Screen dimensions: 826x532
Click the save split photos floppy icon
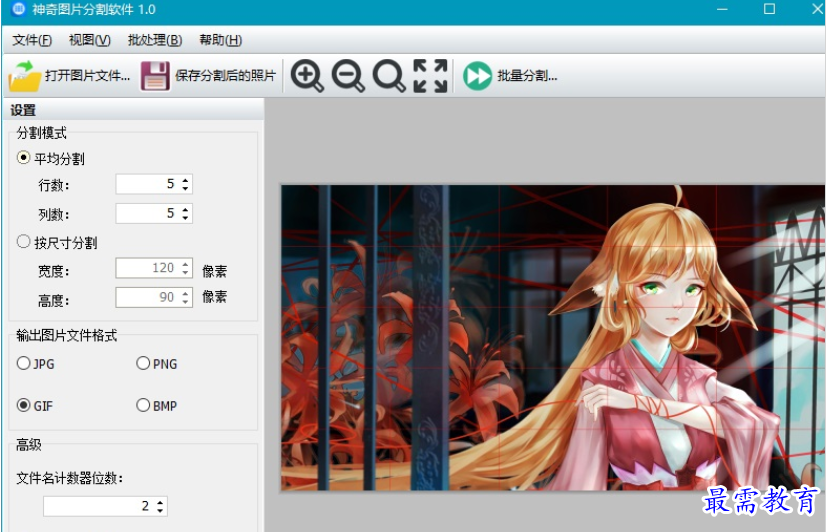155,76
